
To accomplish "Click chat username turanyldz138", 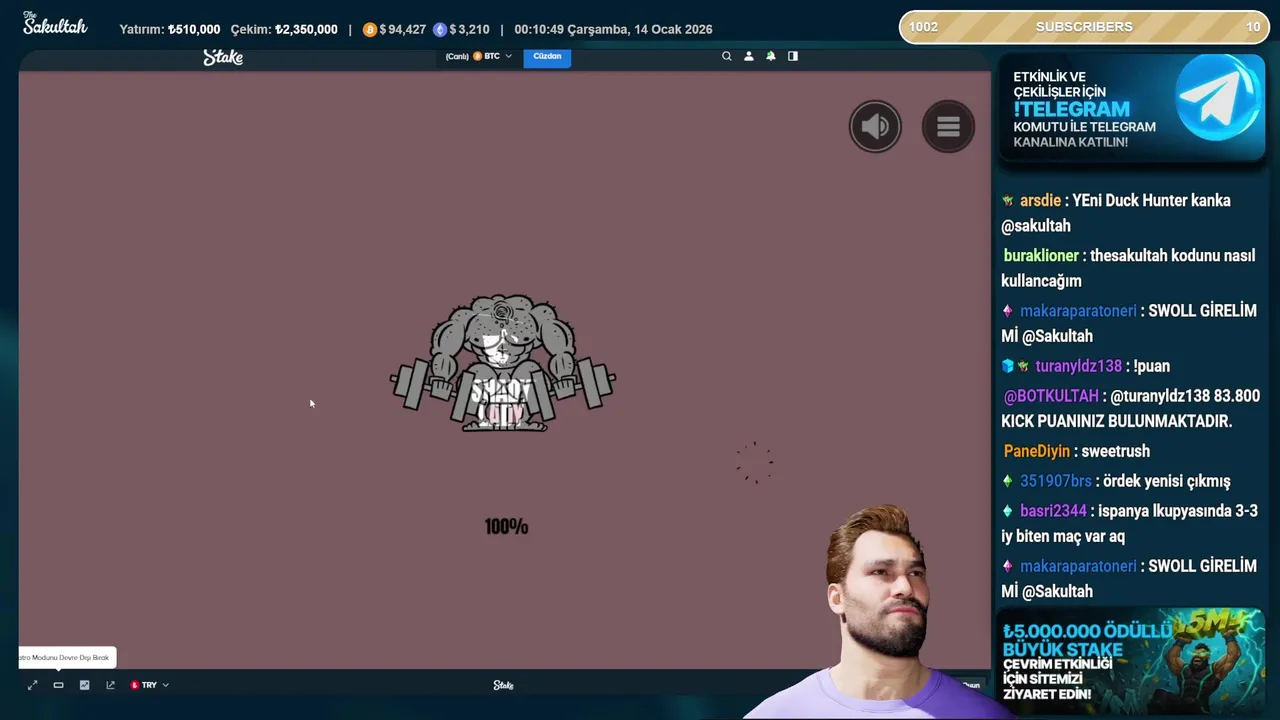I will (1078, 366).
